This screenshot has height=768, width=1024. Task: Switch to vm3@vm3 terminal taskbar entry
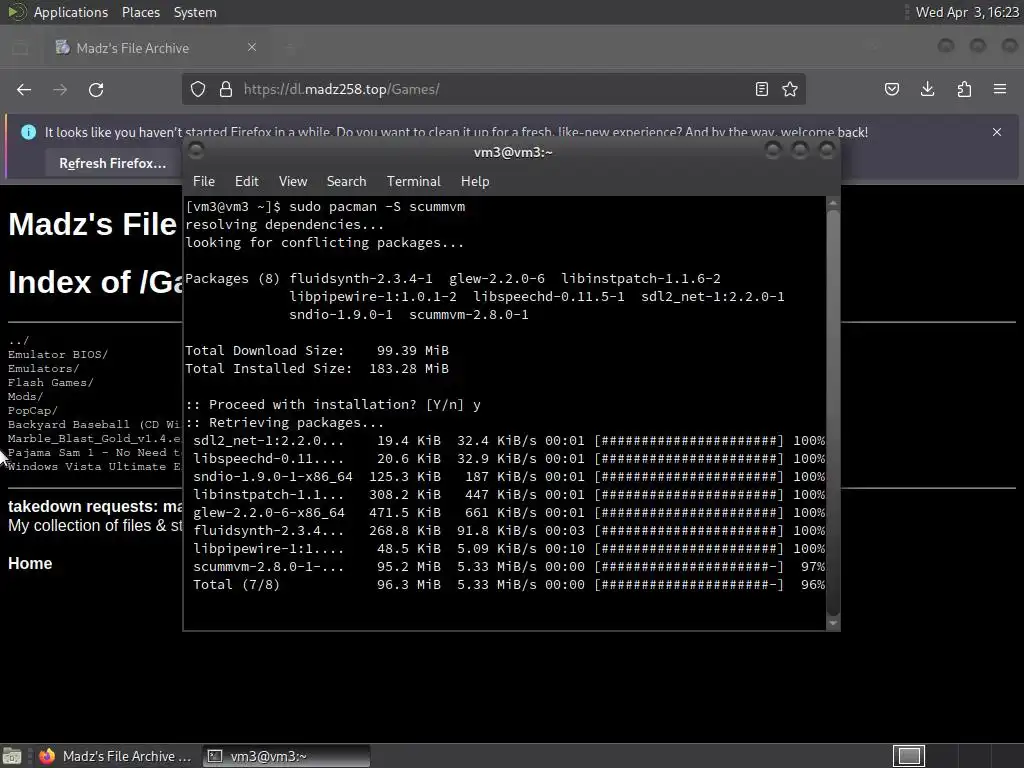tap(286, 756)
